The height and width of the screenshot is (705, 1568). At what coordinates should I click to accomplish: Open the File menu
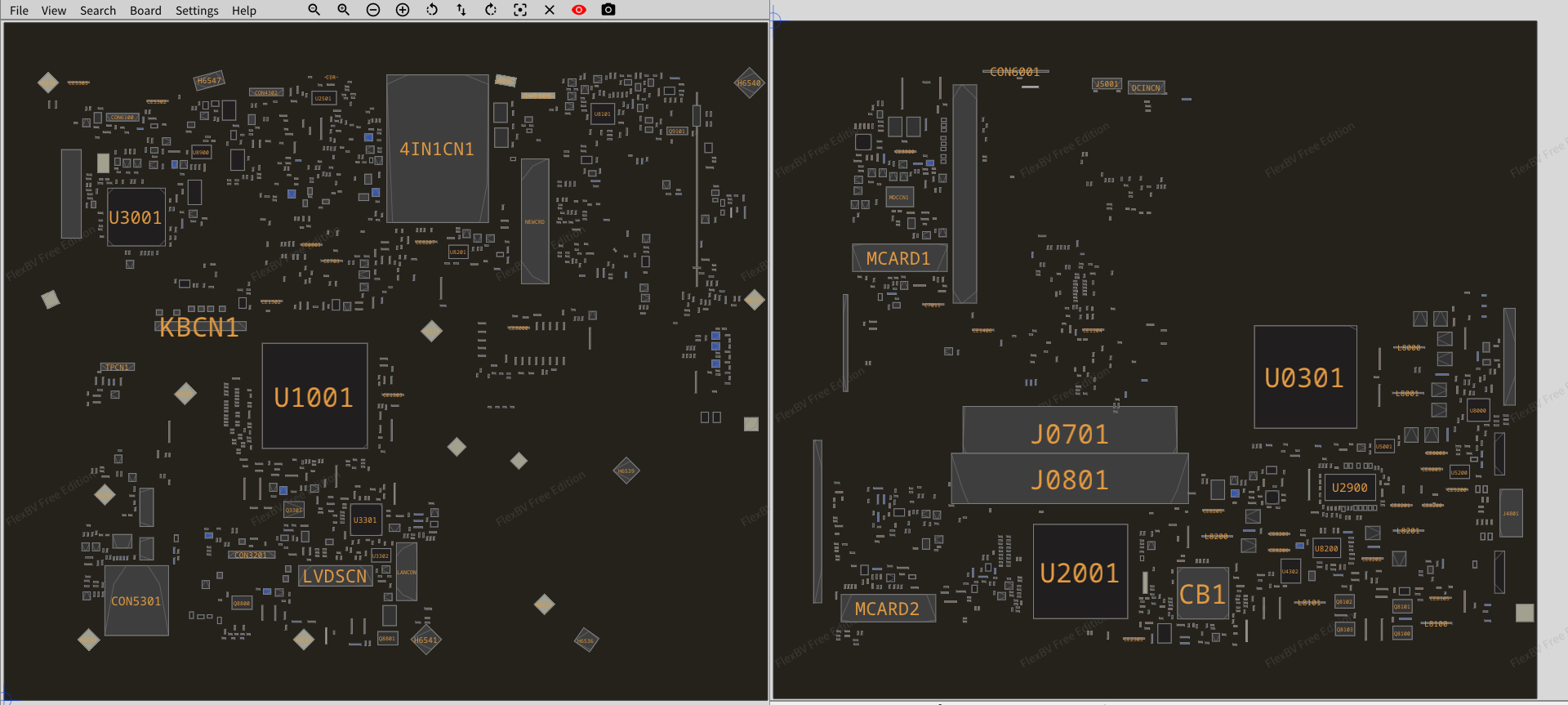(19, 11)
